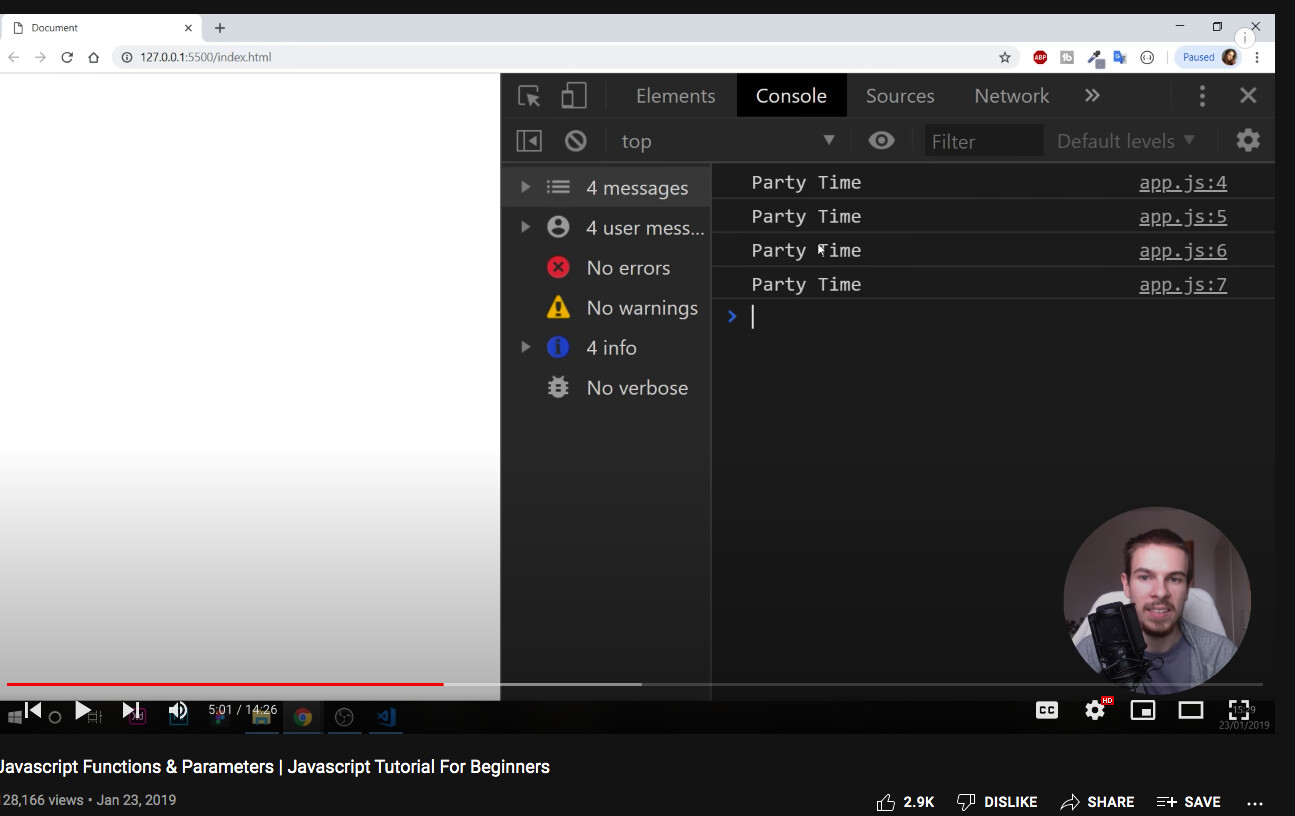Open the 'Default levels' dropdown
Screen dimensions: 1295x816
[1124, 140]
